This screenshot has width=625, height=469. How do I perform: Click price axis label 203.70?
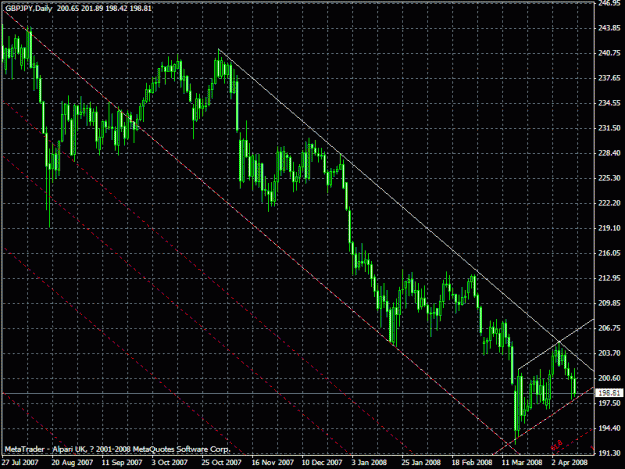(609, 353)
